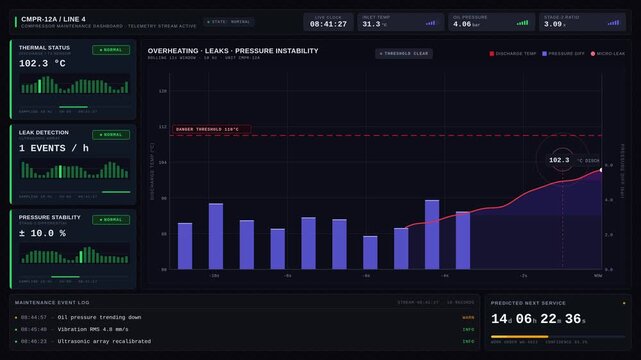
Task: Select the Oil Pressure 4.06 bar value
Action: click(462, 24)
